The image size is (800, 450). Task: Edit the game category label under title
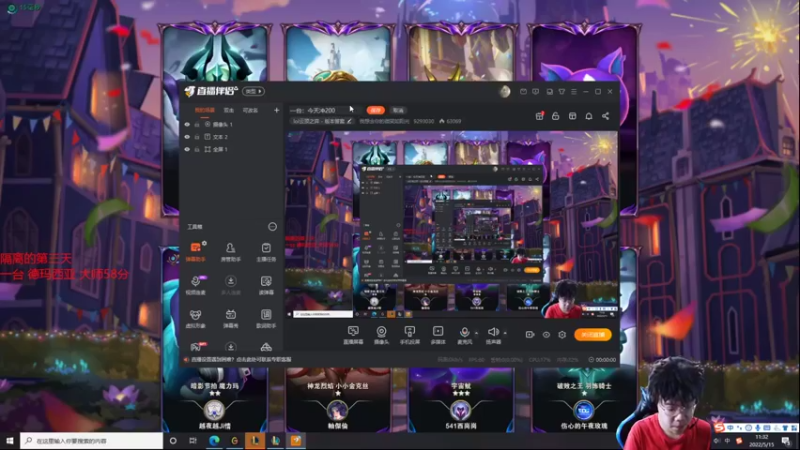click(x=319, y=121)
